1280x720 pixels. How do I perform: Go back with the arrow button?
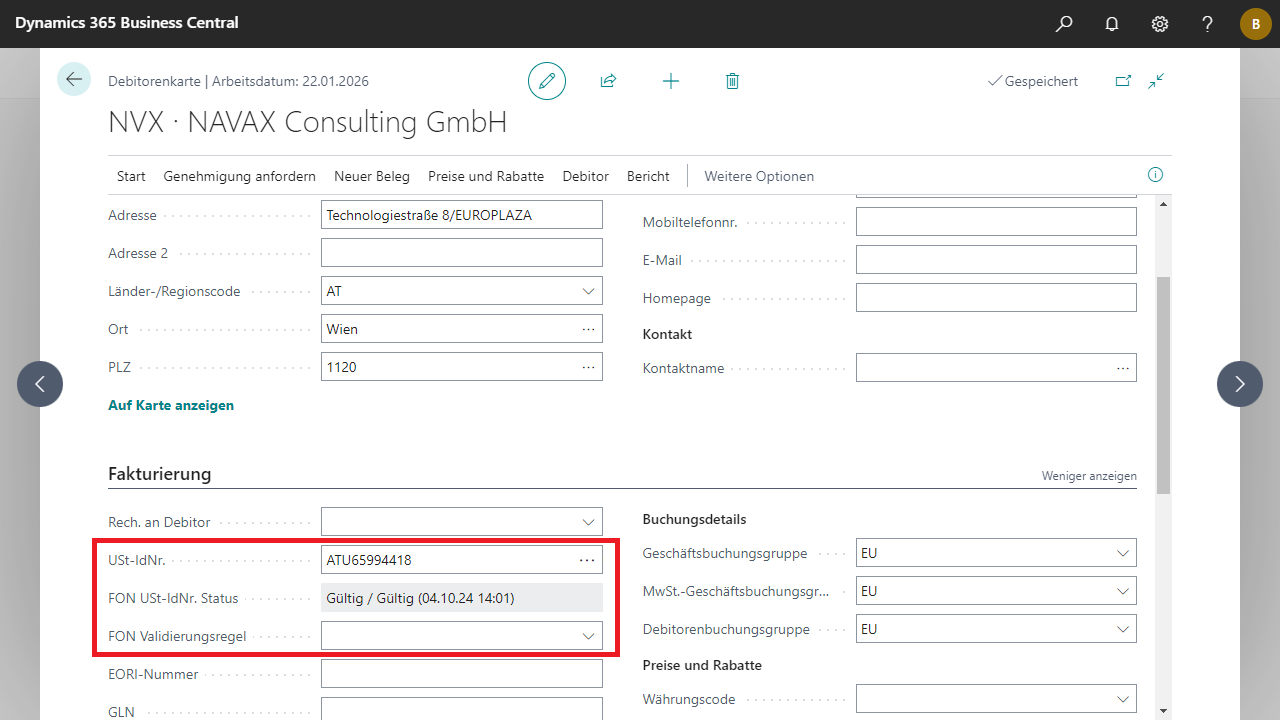[x=74, y=79]
